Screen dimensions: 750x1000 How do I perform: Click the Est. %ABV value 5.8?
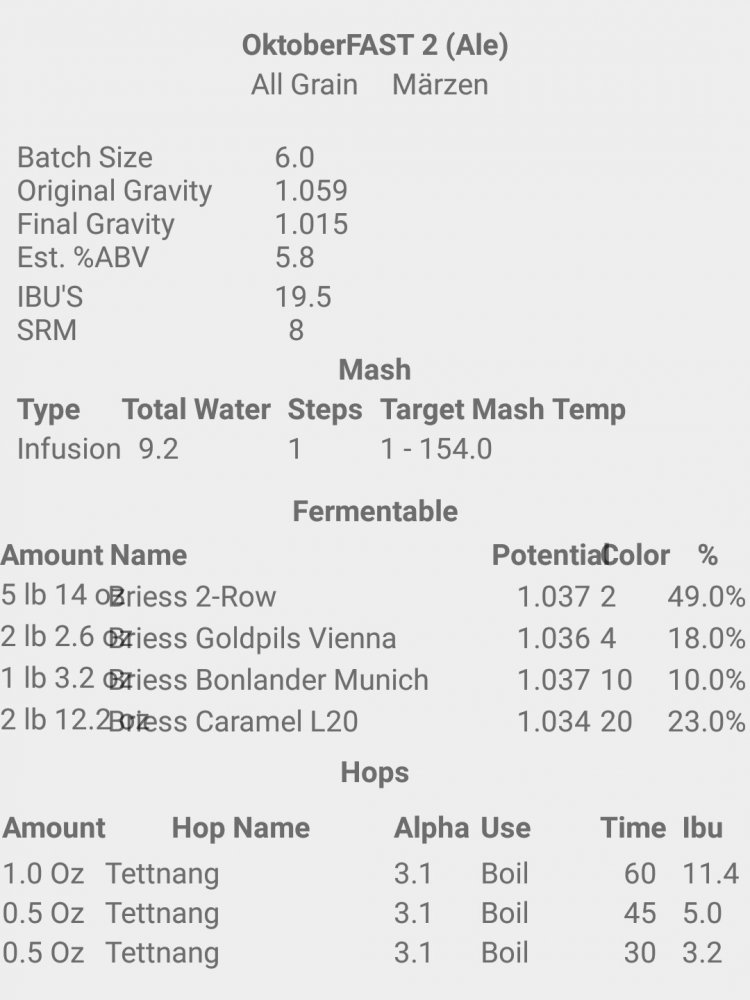(x=295, y=258)
